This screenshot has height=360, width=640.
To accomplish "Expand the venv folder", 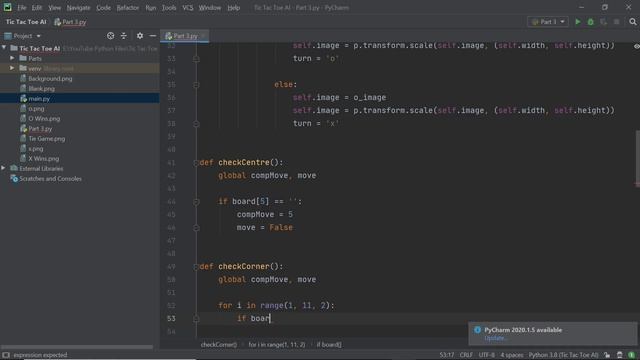I will (12, 68).
